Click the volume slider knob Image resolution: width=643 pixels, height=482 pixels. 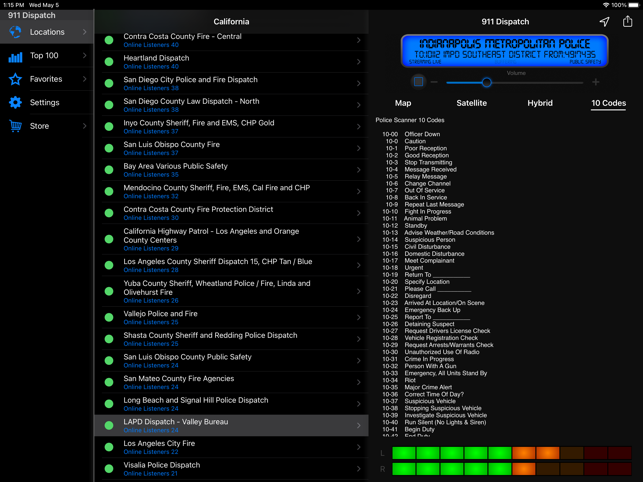click(486, 82)
